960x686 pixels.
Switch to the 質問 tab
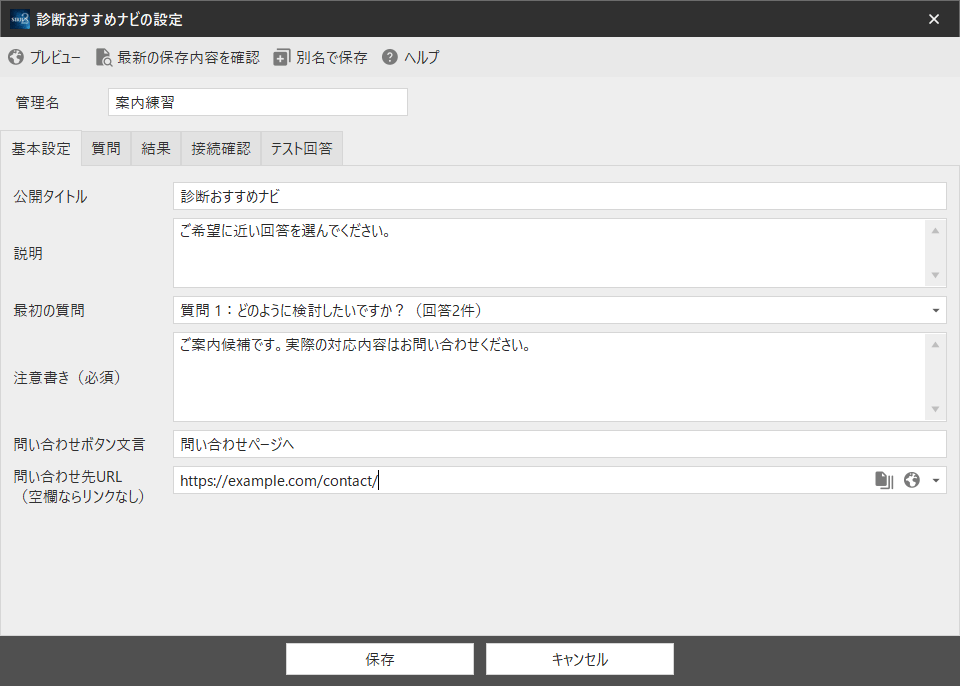click(x=106, y=148)
